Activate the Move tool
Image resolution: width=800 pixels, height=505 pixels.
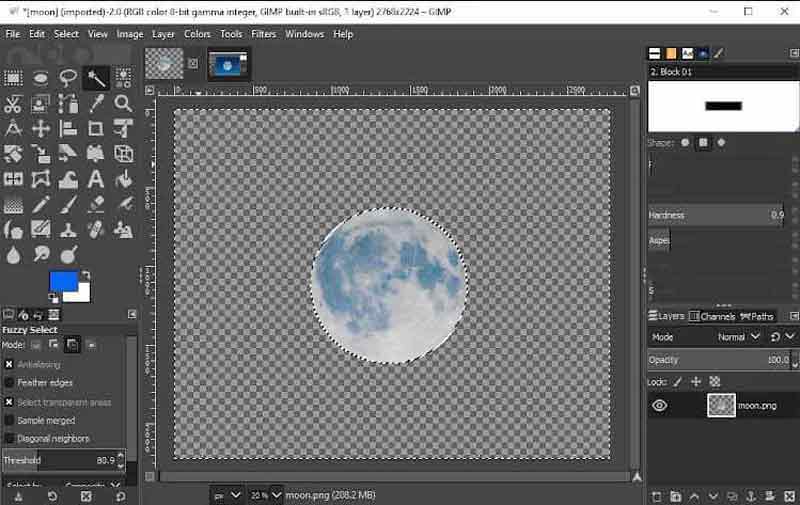pos(41,129)
